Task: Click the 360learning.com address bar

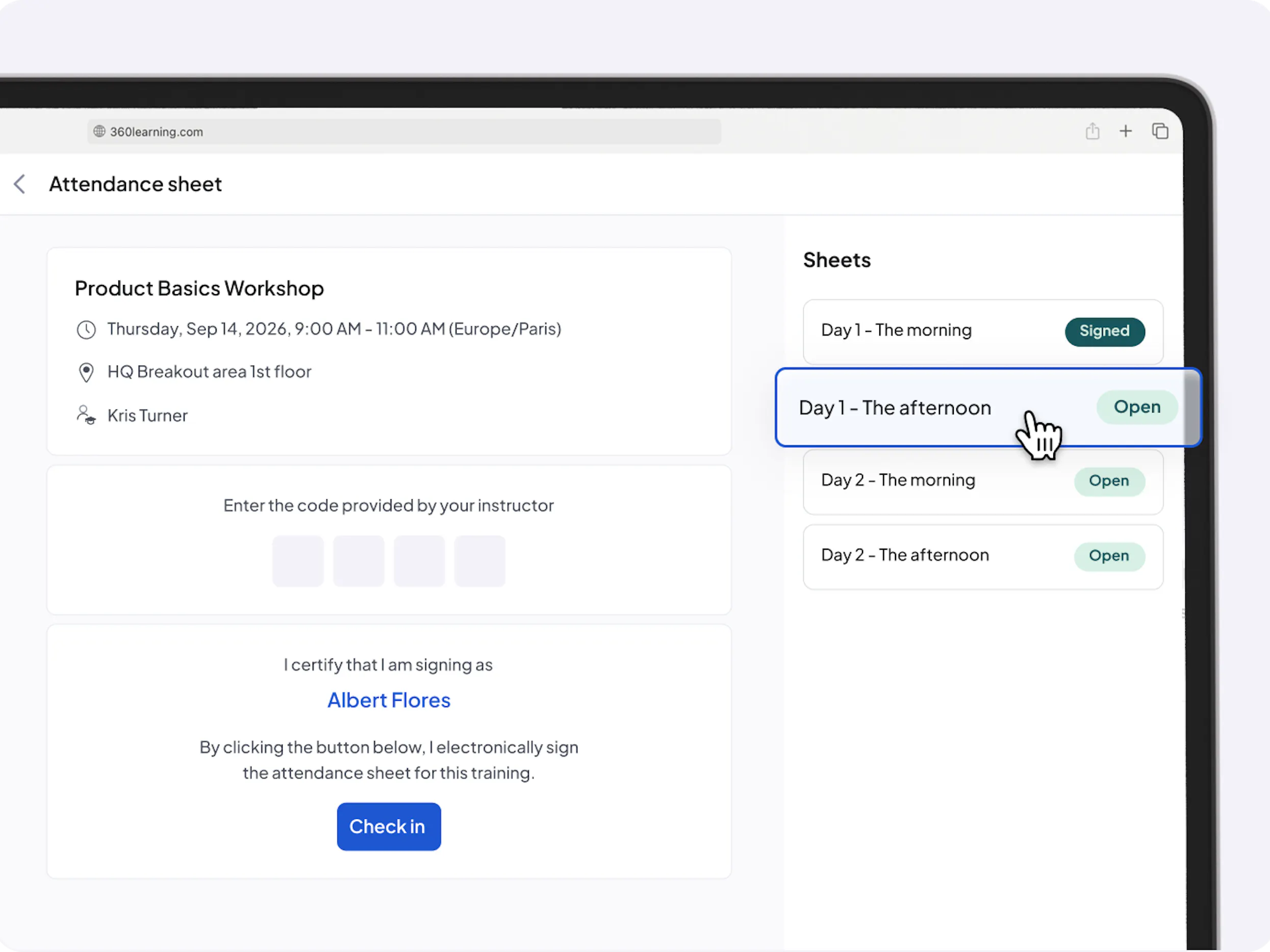Action: pos(404,132)
